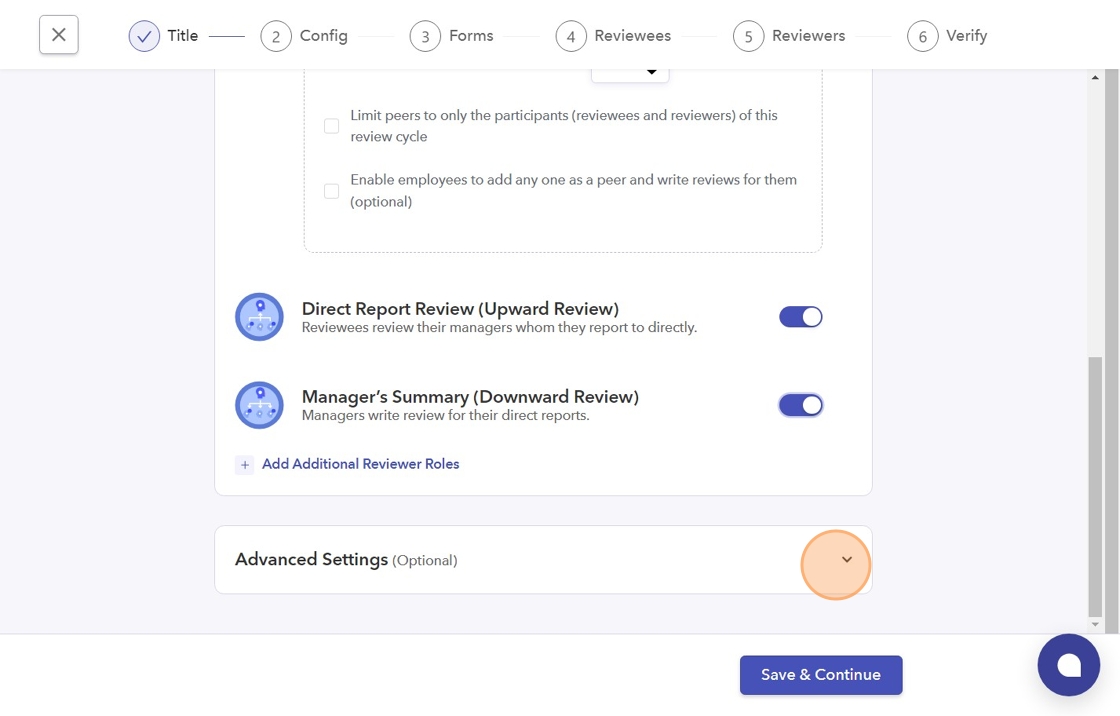Check Limit peers to only participants
Screen dimensions: 1120x716
331,126
